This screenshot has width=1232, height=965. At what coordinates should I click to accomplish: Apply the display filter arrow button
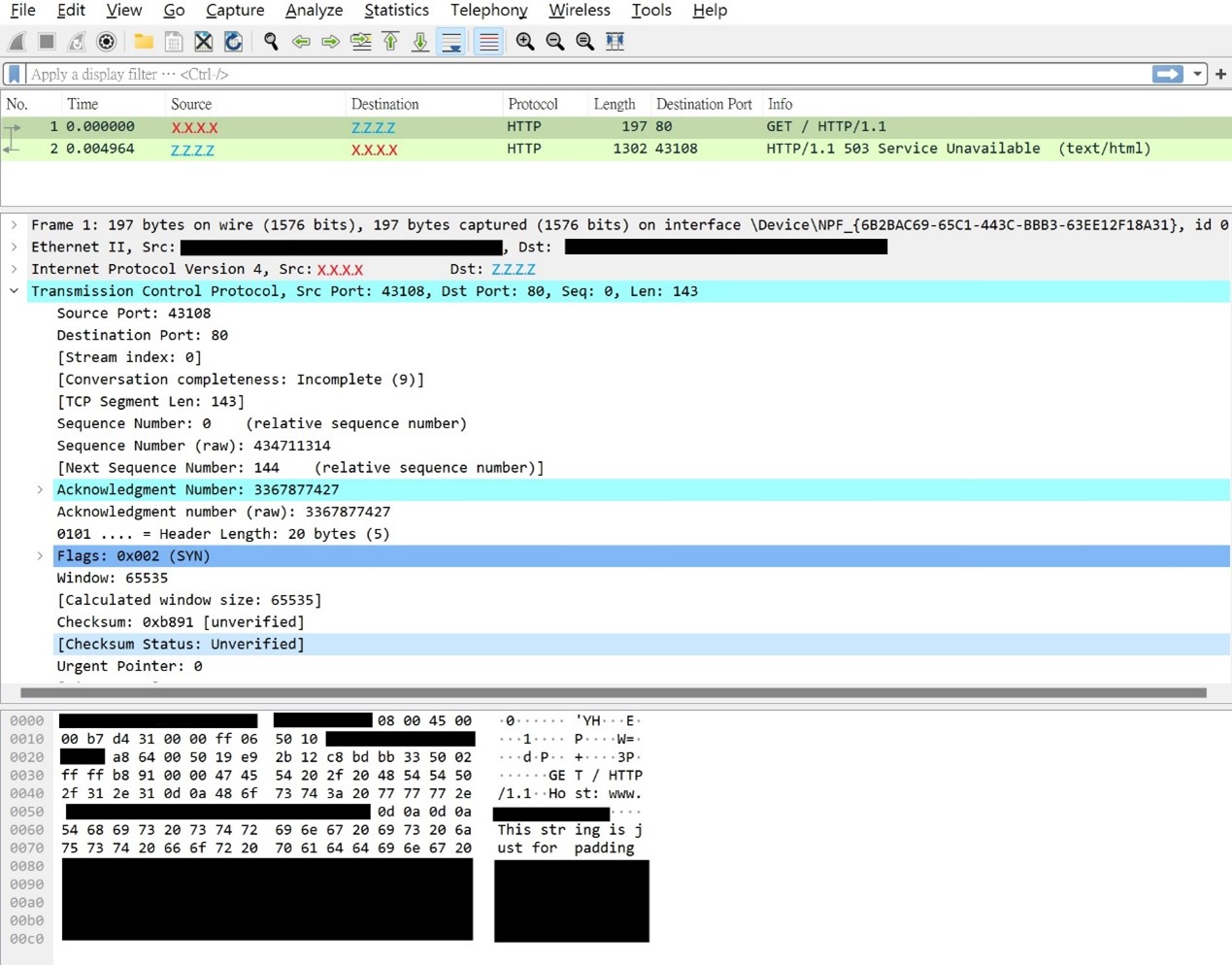[x=1167, y=75]
